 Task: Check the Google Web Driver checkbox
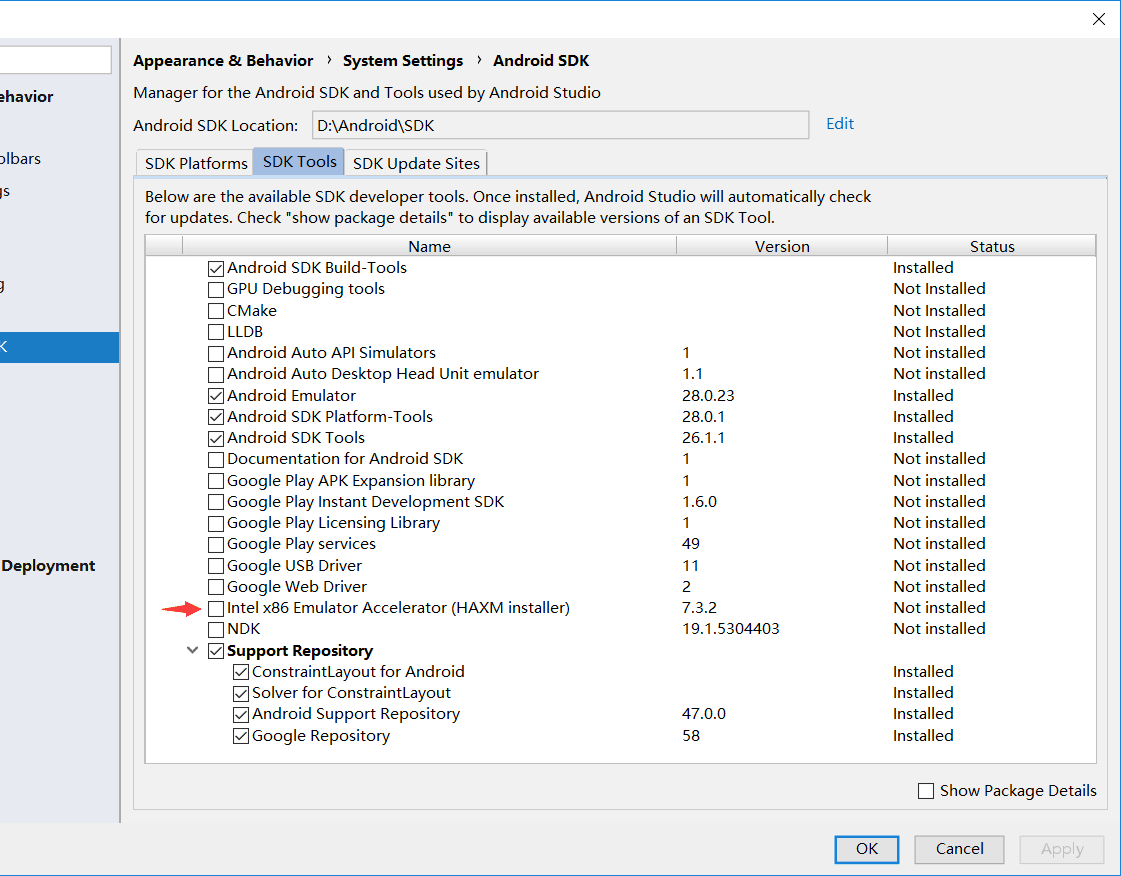point(215,587)
